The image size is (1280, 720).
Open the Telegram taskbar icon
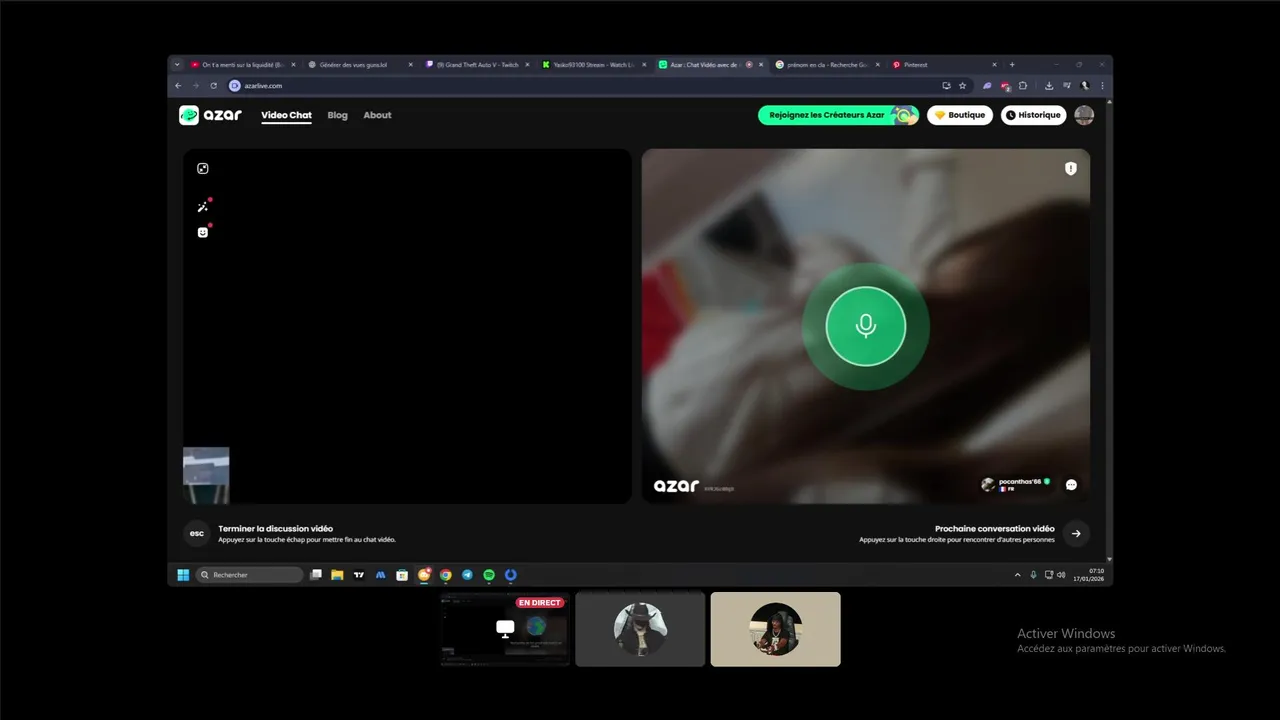point(467,575)
